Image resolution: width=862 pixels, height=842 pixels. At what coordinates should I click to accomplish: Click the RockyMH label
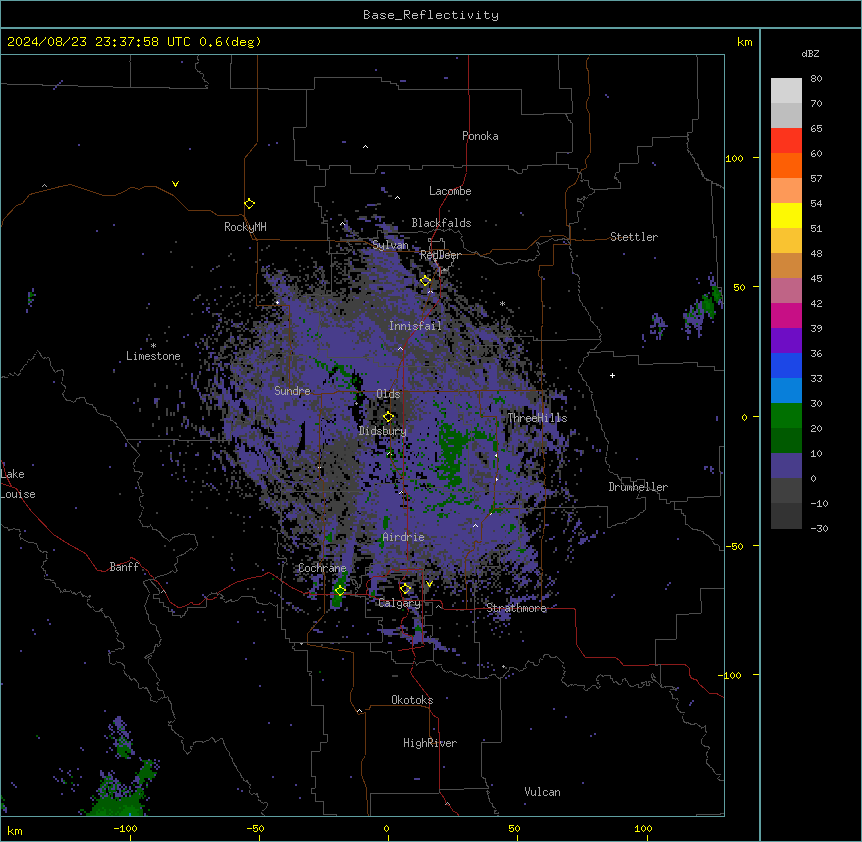(245, 227)
